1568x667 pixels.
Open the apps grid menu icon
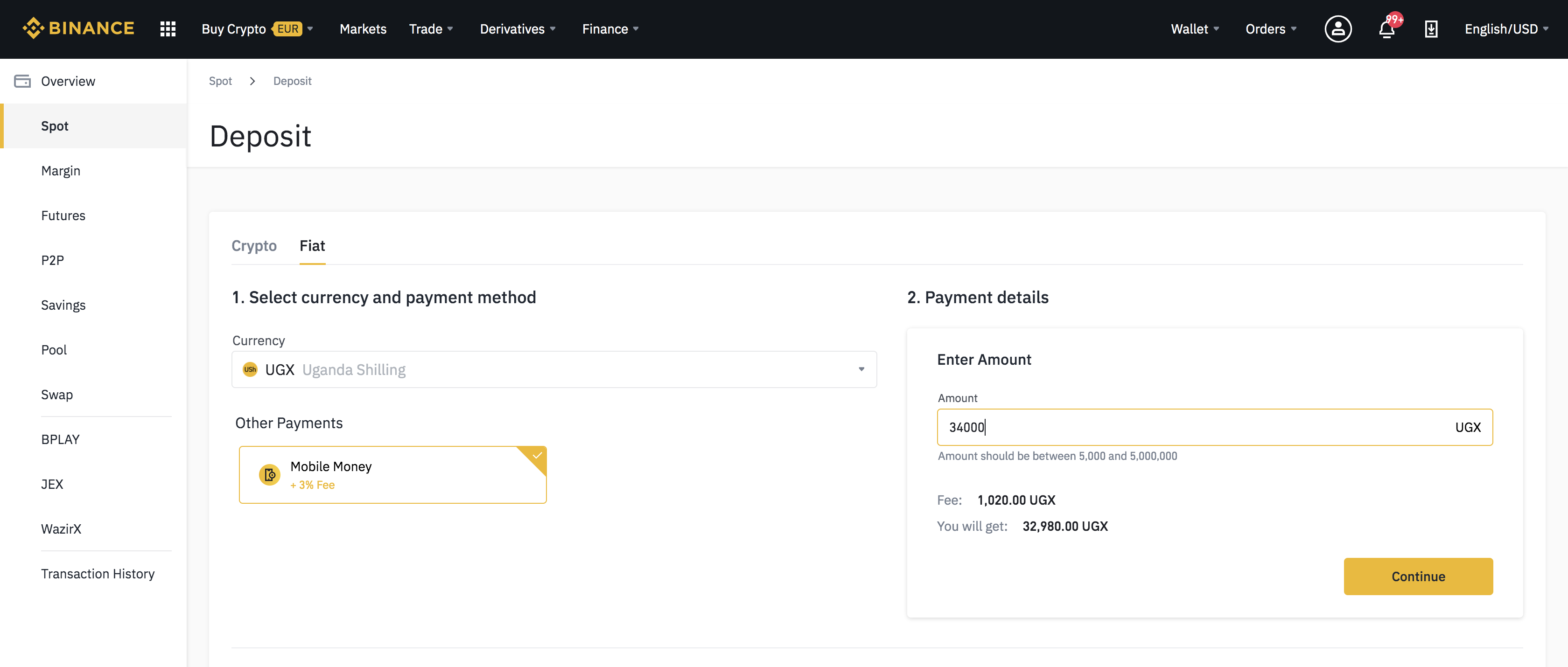pyautogui.click(x=168, y=28)
